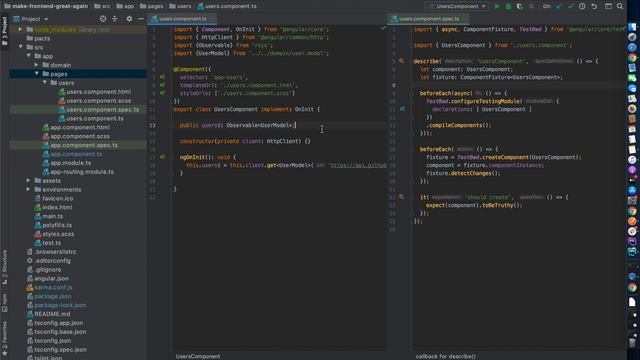Screen dimensions: 640x360
Task: Start debugging with the bug icon
Action: click(x=508, y=6)
